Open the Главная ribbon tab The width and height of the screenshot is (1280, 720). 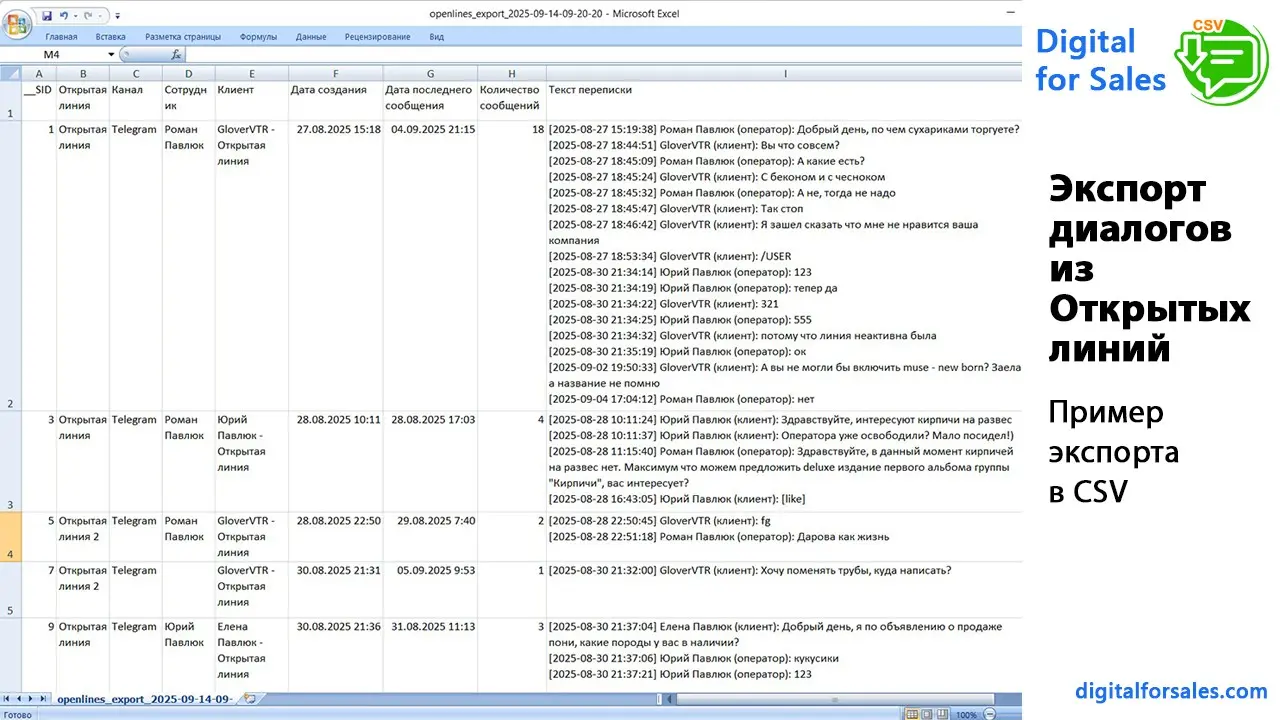(x=61, y=37)
